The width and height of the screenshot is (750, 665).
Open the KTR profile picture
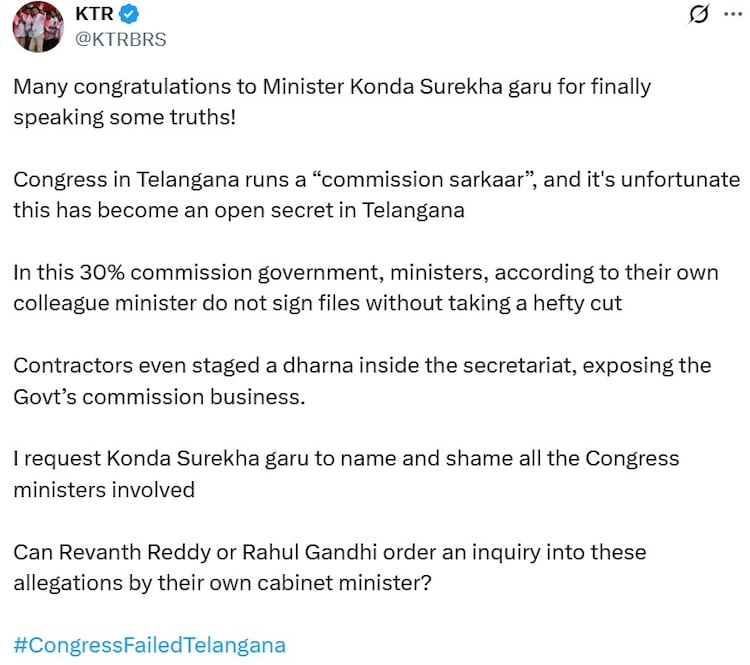coord(38,27)
